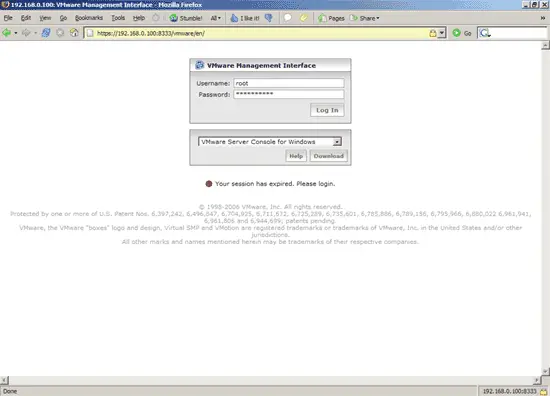The height and width of the screenshot is (396, 550).
Task: Open the Forward button history dropdown
Action: 35,33
